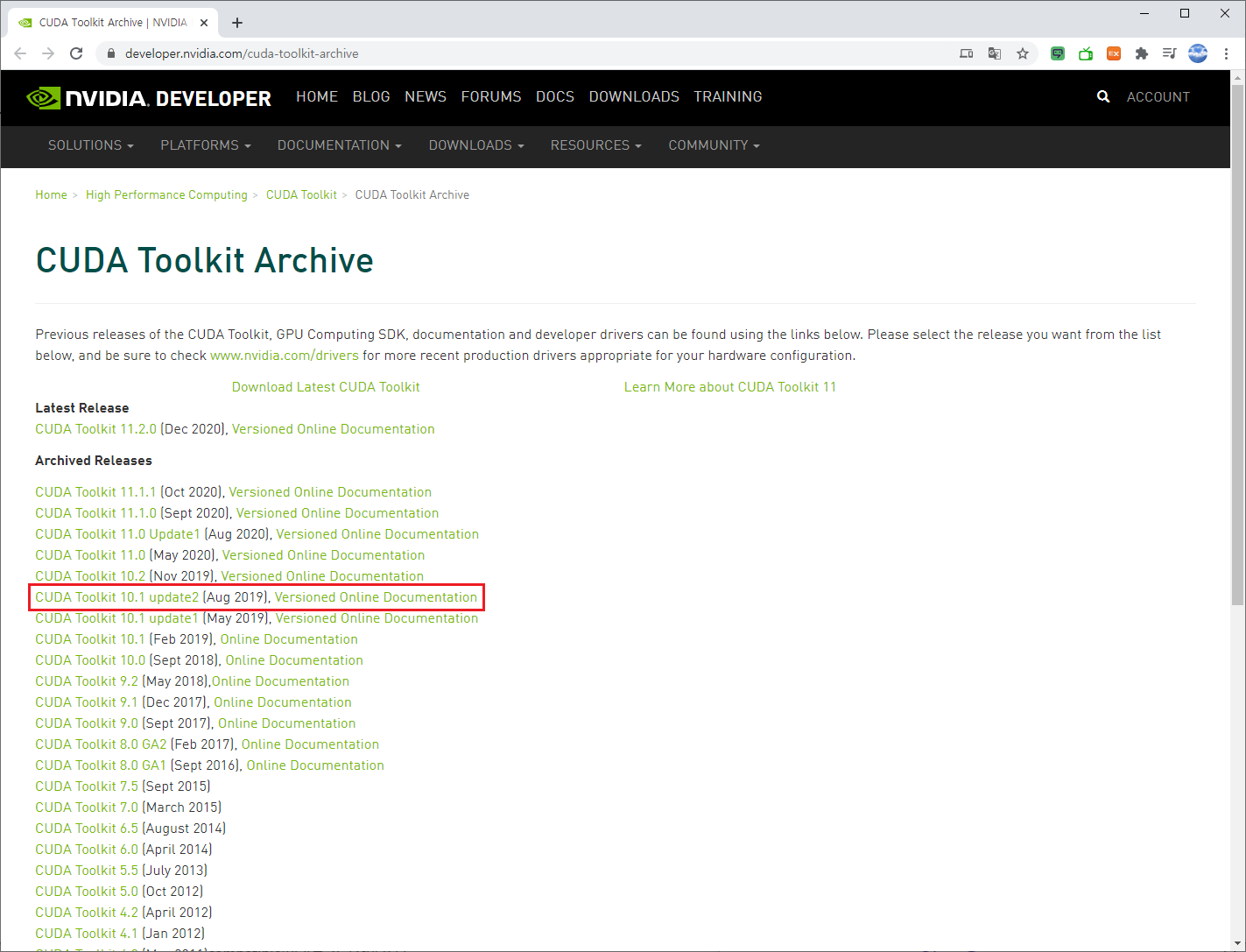Screen dimensions: 1246x952
Task: Open CUDA Toolkit 11.0 May 2020 link
Action: 90,555
